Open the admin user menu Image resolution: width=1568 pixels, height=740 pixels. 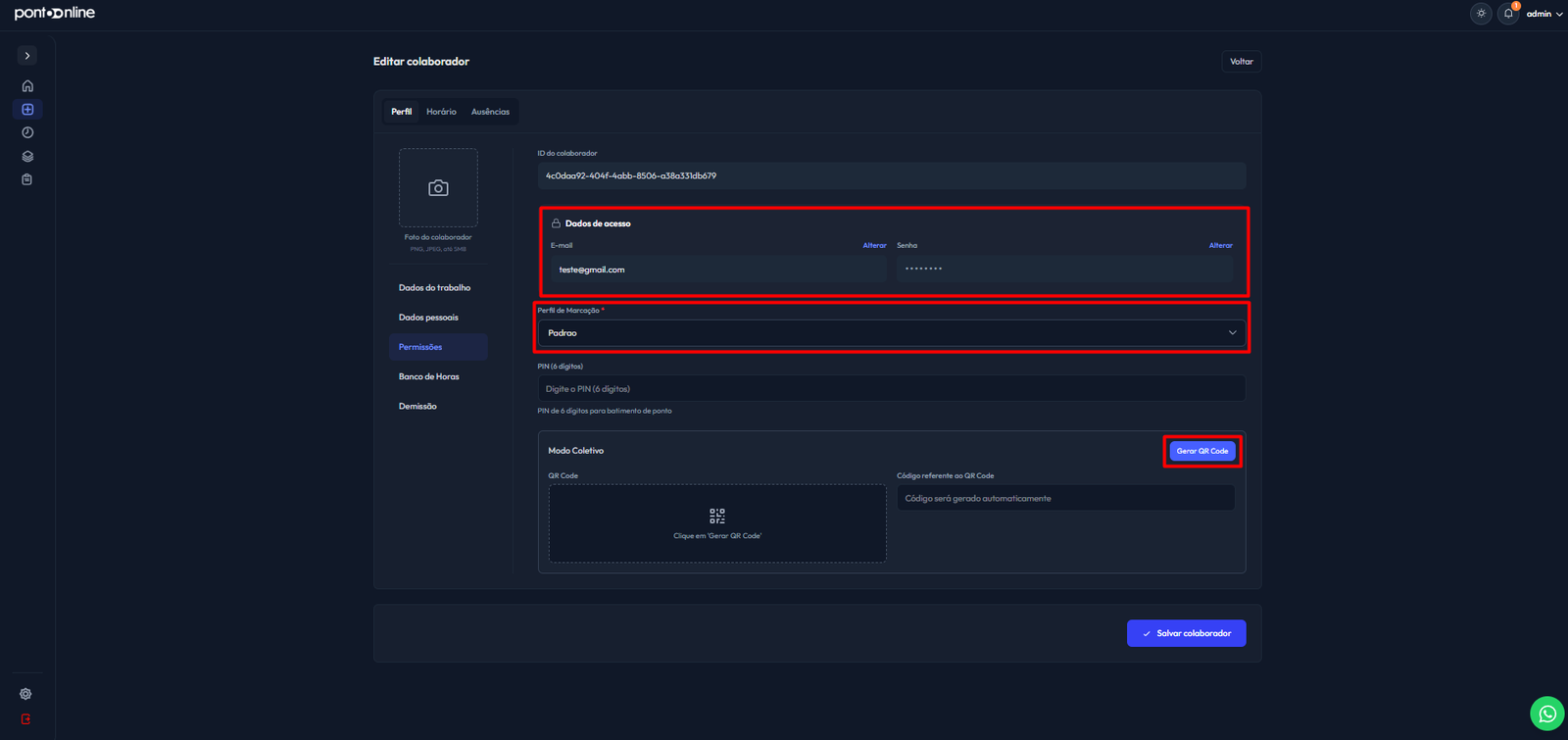pos(1544,14)
